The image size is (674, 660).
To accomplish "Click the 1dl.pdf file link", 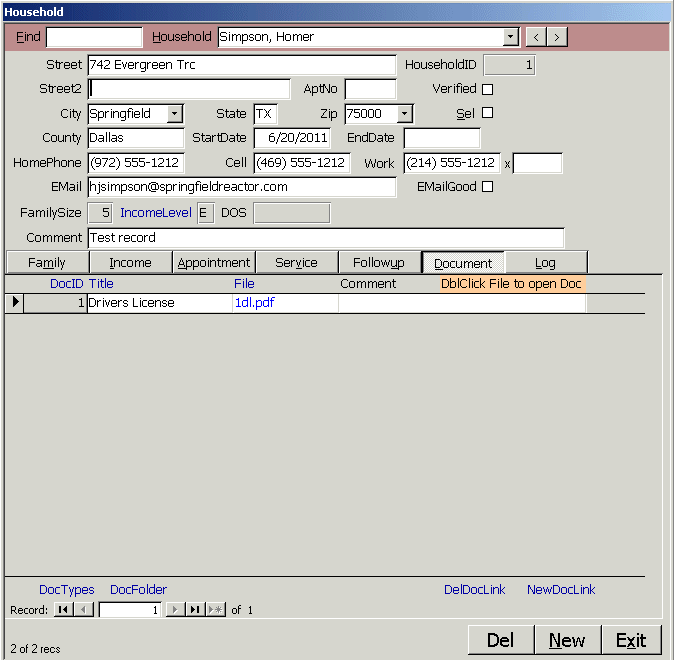I will pyautogui.click(x=254, y=303).
